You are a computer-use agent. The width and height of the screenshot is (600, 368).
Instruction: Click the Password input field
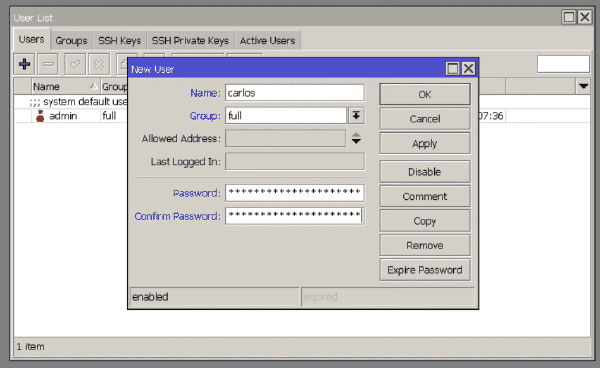pyautogui.click(x=295, y=193)
